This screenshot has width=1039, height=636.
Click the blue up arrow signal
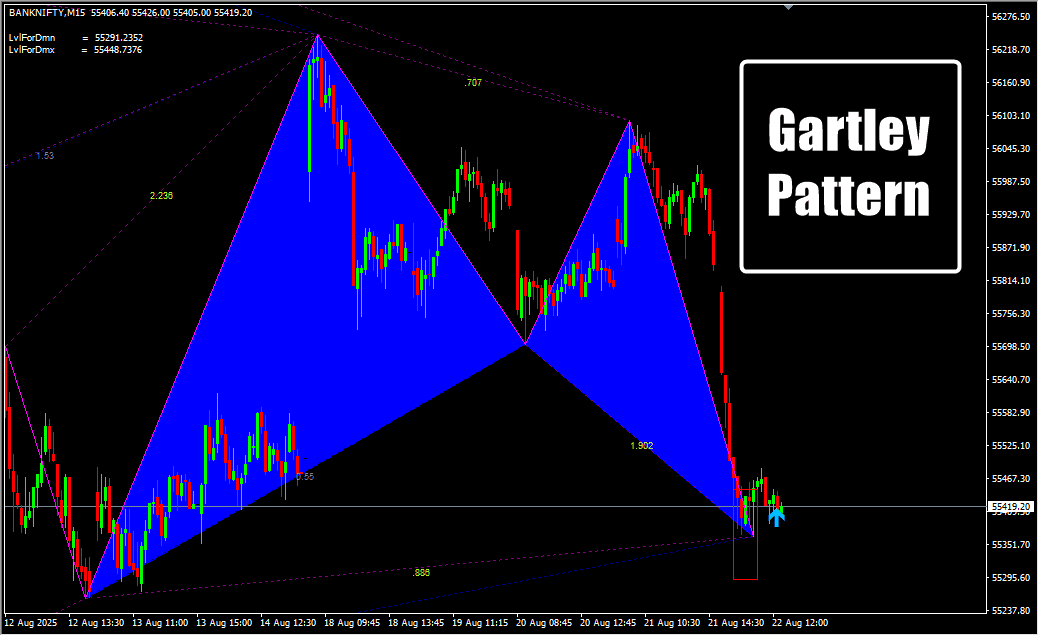coord(777,516)
